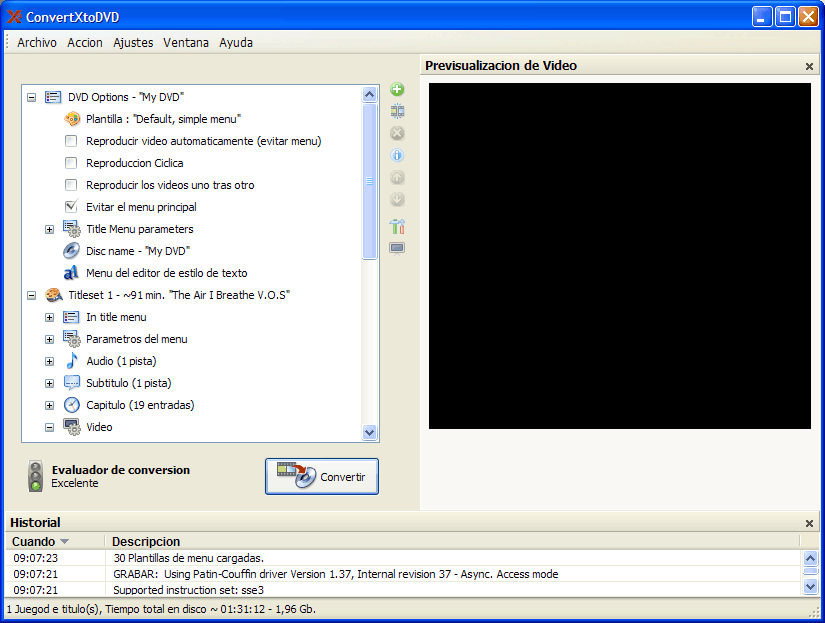This screenshot has width=825, height=623.
Task: Click the blue information icon
Action: point(397,155)
